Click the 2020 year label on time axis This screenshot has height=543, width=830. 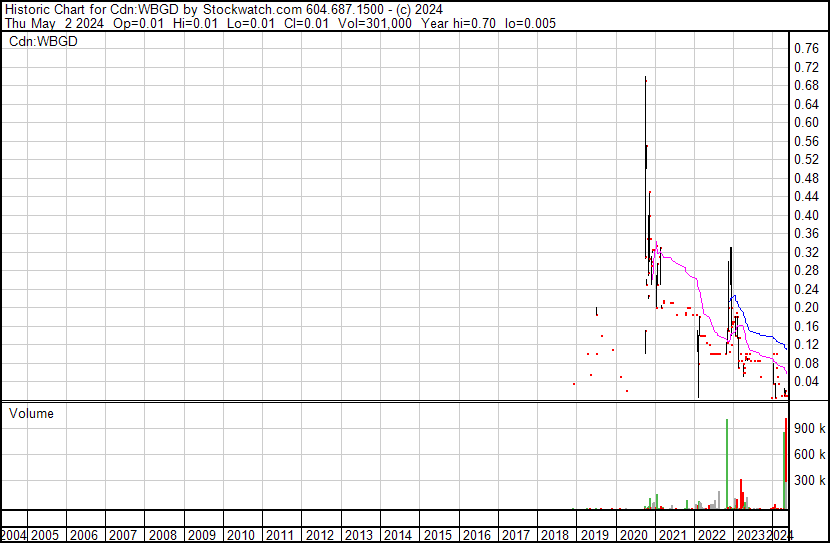point(634,536)
